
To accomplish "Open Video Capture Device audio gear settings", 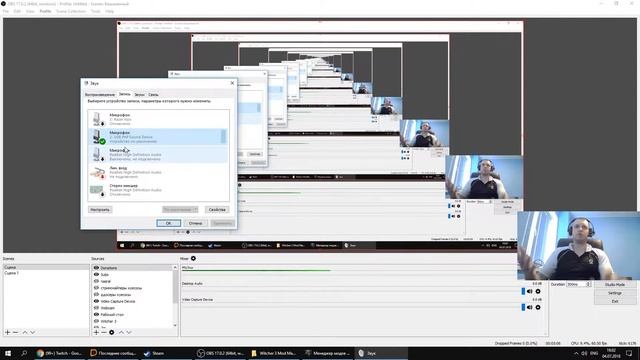I will click(538, 307).
